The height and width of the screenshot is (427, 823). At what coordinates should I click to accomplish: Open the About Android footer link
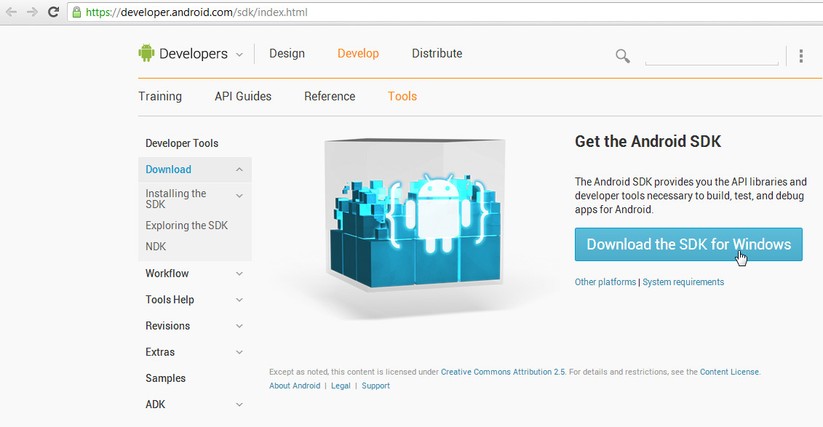[x=294, y=386]
